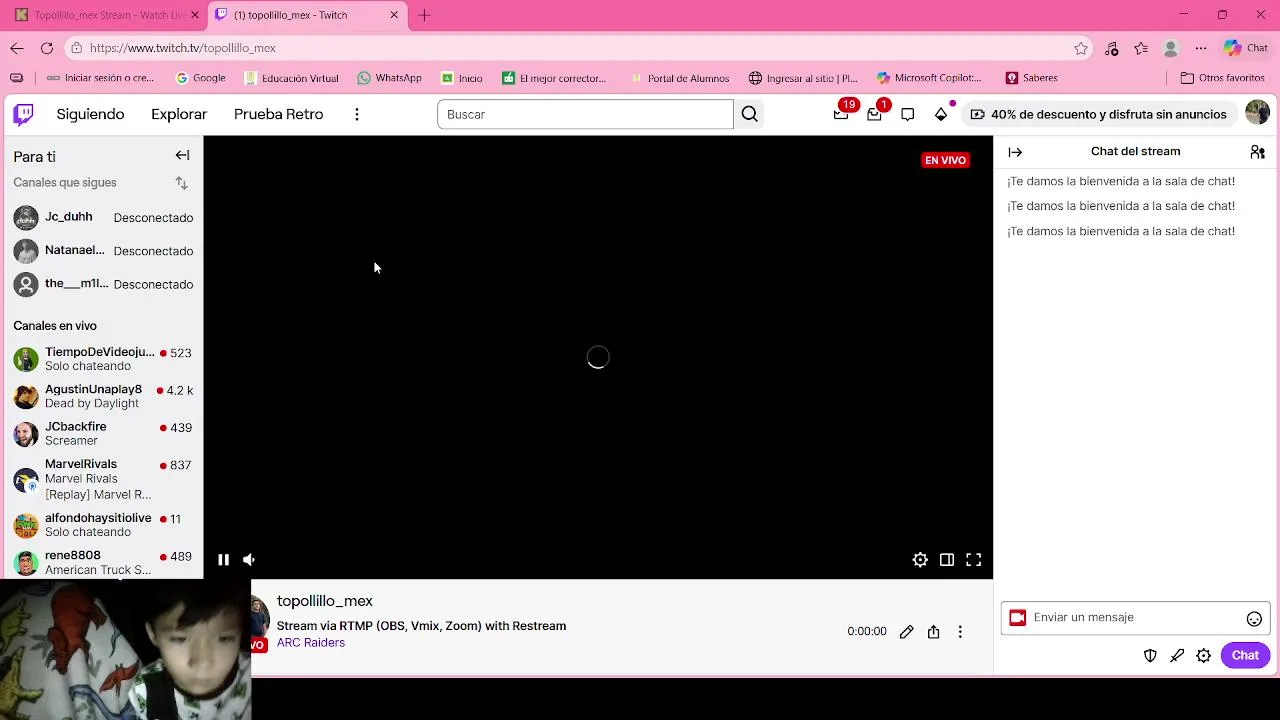
Task: Focus the Enviar un mensaje chat box
Action: tap(1135, 618)
